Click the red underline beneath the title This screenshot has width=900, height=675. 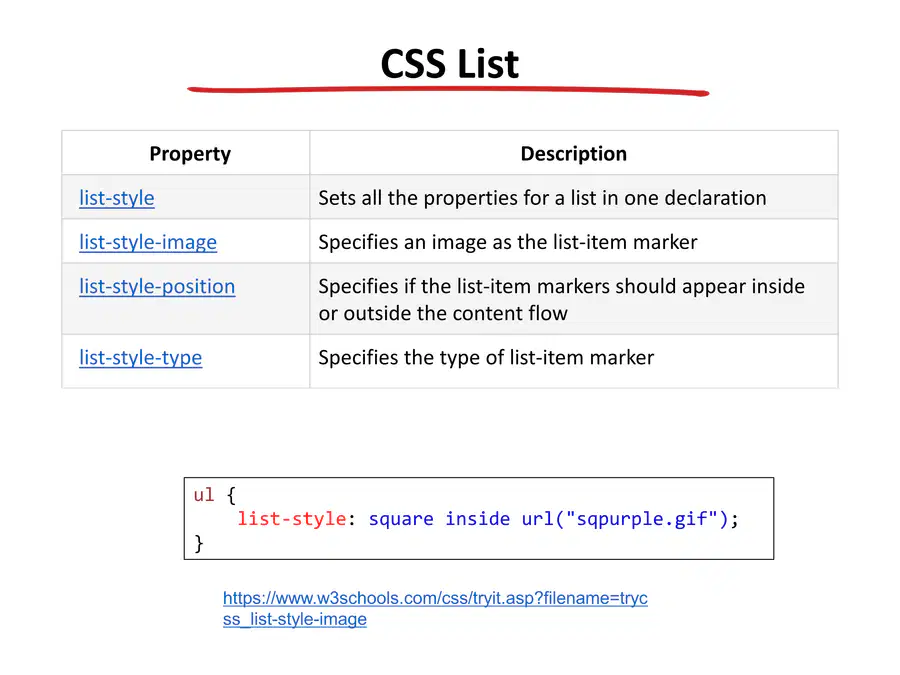pyautogui.click(x=448, y=90)
